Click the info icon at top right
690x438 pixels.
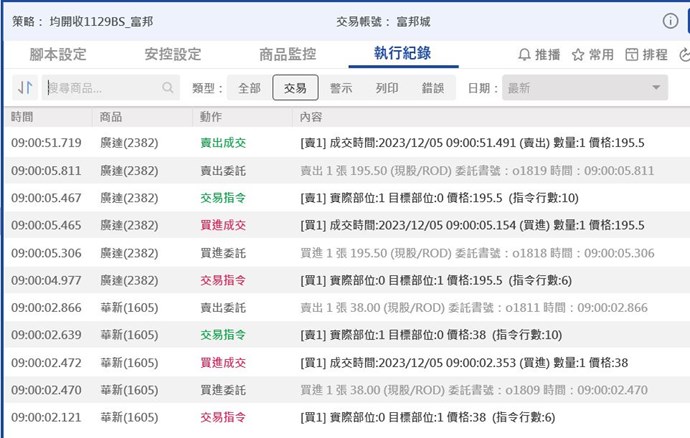pyautogui.click(x=670, y=20)
